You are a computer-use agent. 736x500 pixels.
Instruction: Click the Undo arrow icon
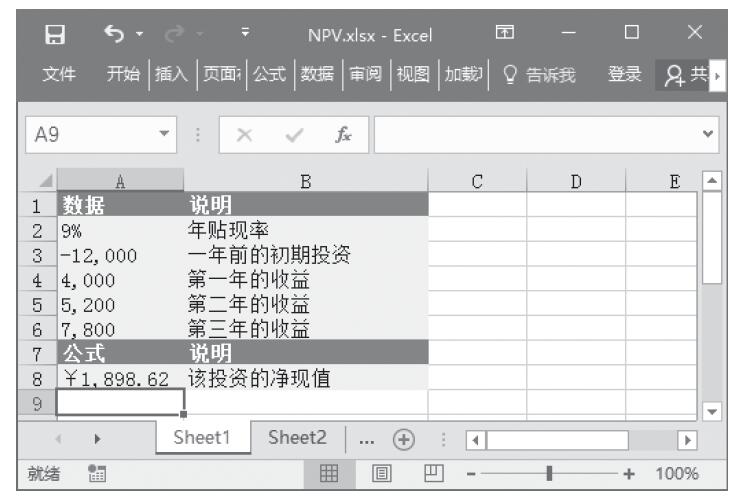pyautogui.click(x=112, y=37)
